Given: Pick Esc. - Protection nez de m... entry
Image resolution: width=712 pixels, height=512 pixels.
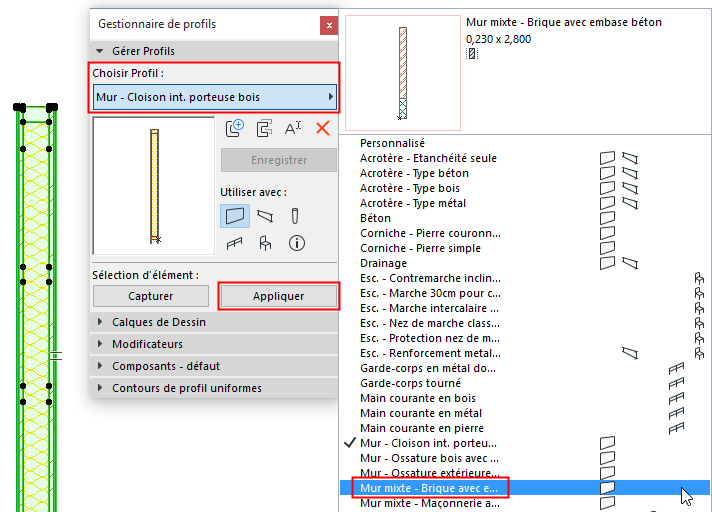Looking at the screenshot, I should pos(525,338).
